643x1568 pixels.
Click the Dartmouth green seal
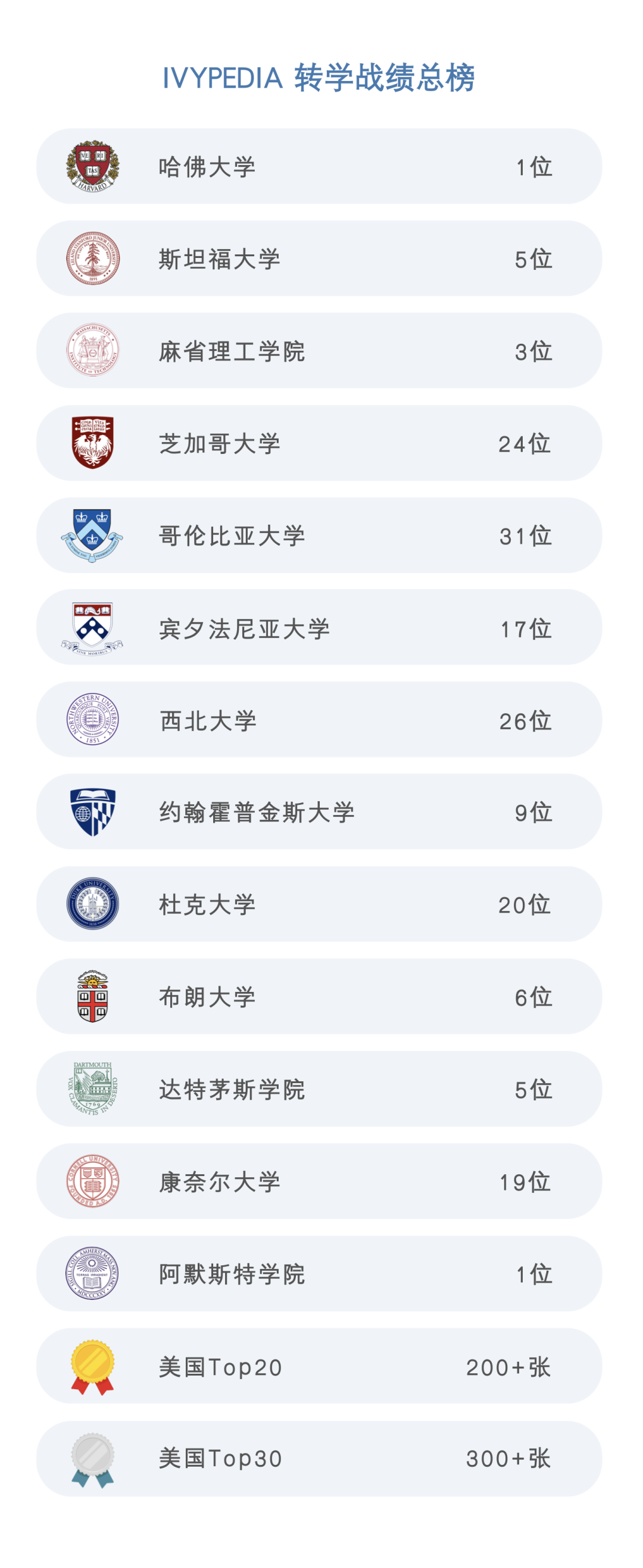point(92,1089)
